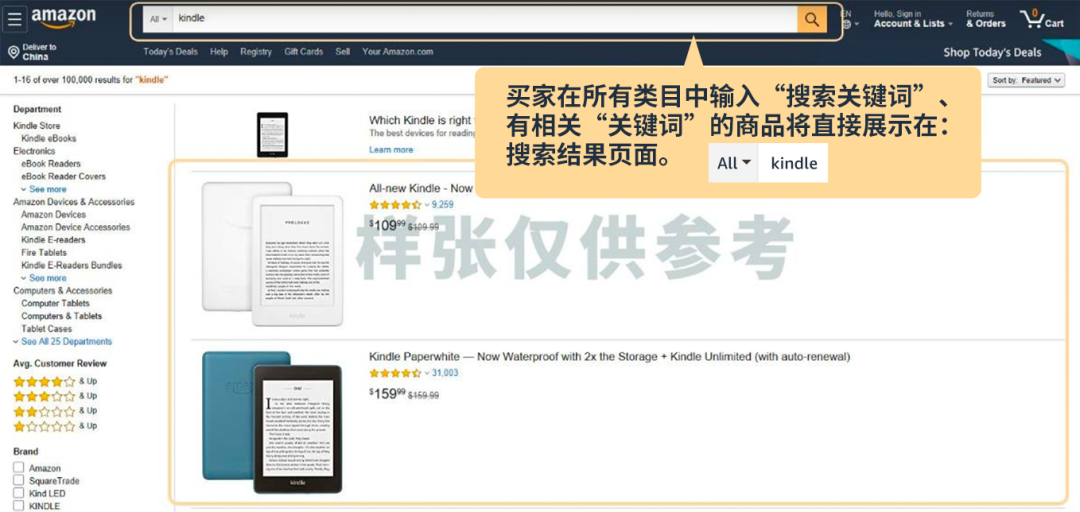Select eBook Reader Covers category
The width and height of the screenshot is (1080, 512).
(x=63, y=176)
